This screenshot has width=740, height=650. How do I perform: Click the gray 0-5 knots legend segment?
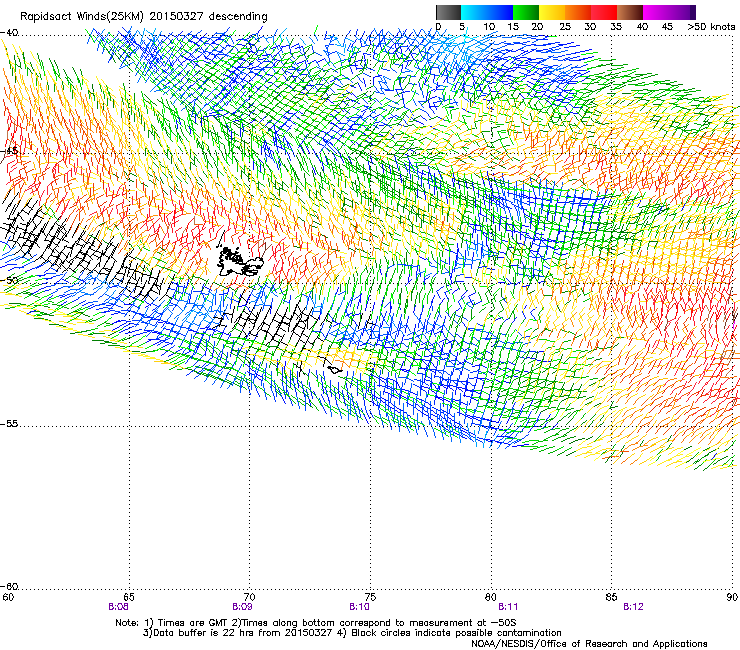tap(448, 12)
